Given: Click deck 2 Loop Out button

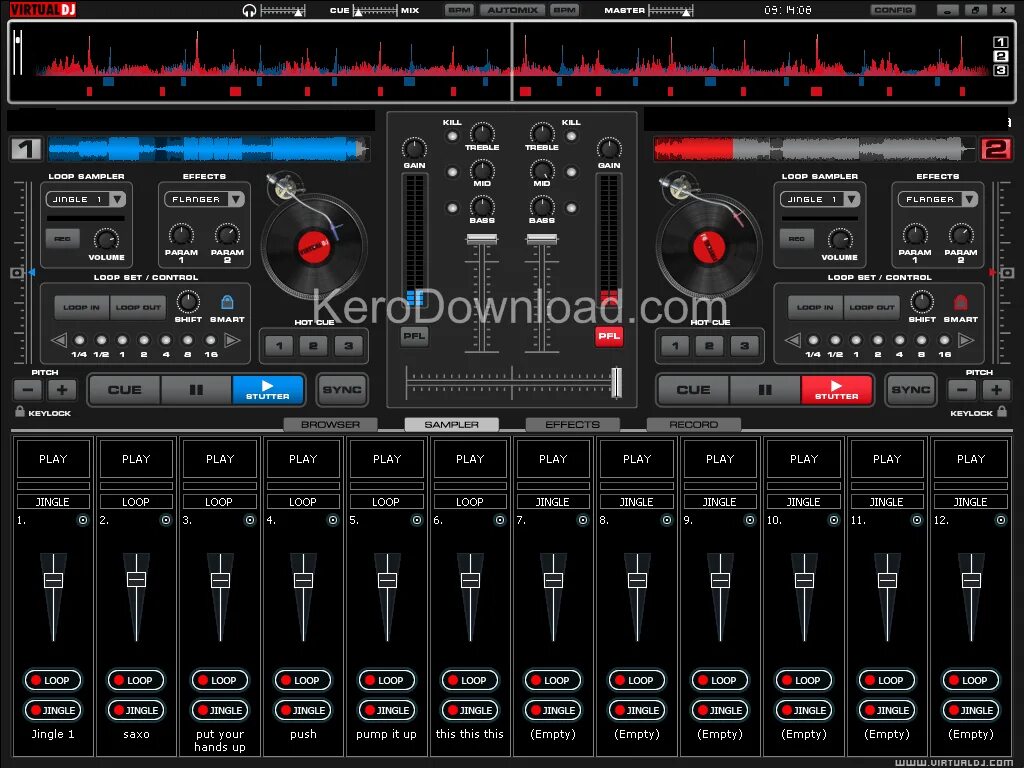Looking at the screenshot, I should point(871,307).
